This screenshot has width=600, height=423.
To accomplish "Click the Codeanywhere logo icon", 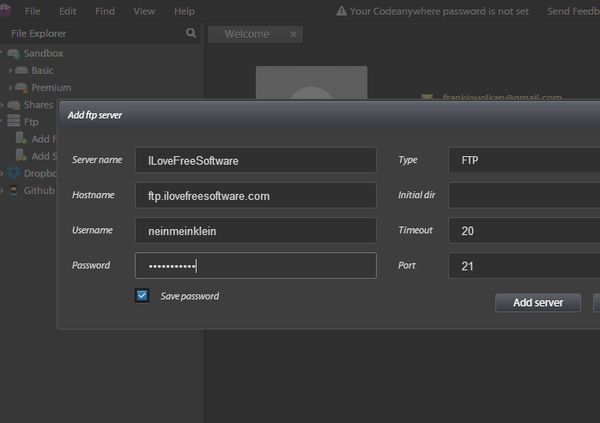I will (x=4, y=11).
